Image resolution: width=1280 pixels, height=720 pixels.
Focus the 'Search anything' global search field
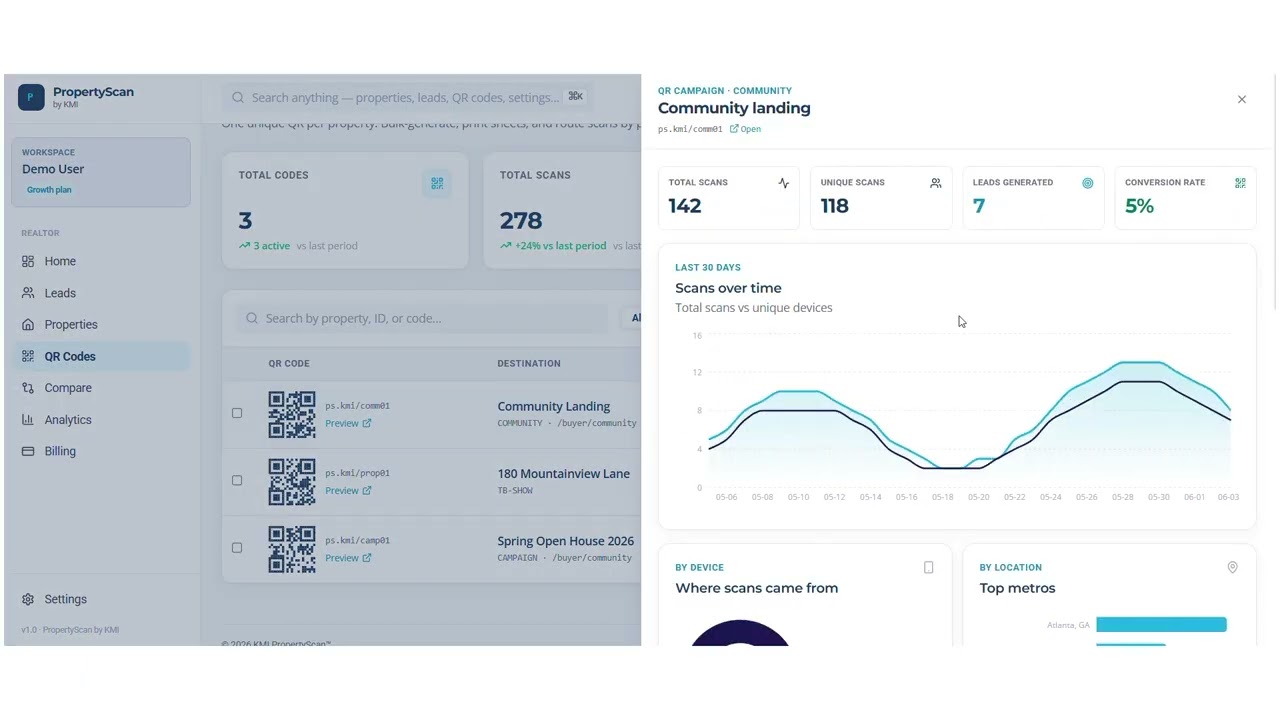(x=408, y=97)
